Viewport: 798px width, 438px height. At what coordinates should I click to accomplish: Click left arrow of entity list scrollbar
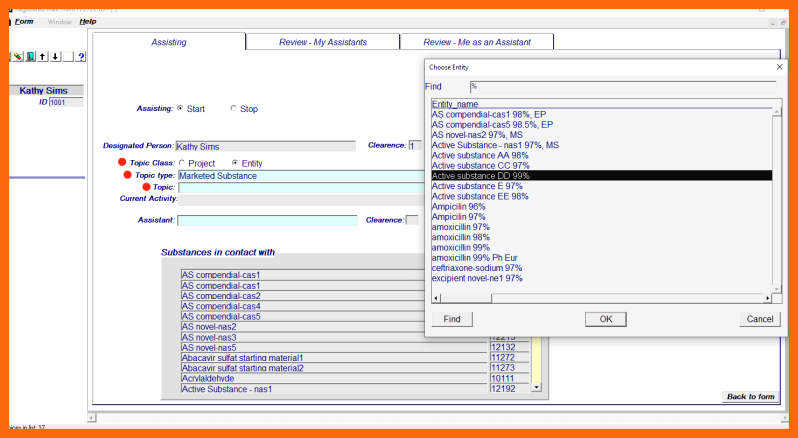point(435,298)
